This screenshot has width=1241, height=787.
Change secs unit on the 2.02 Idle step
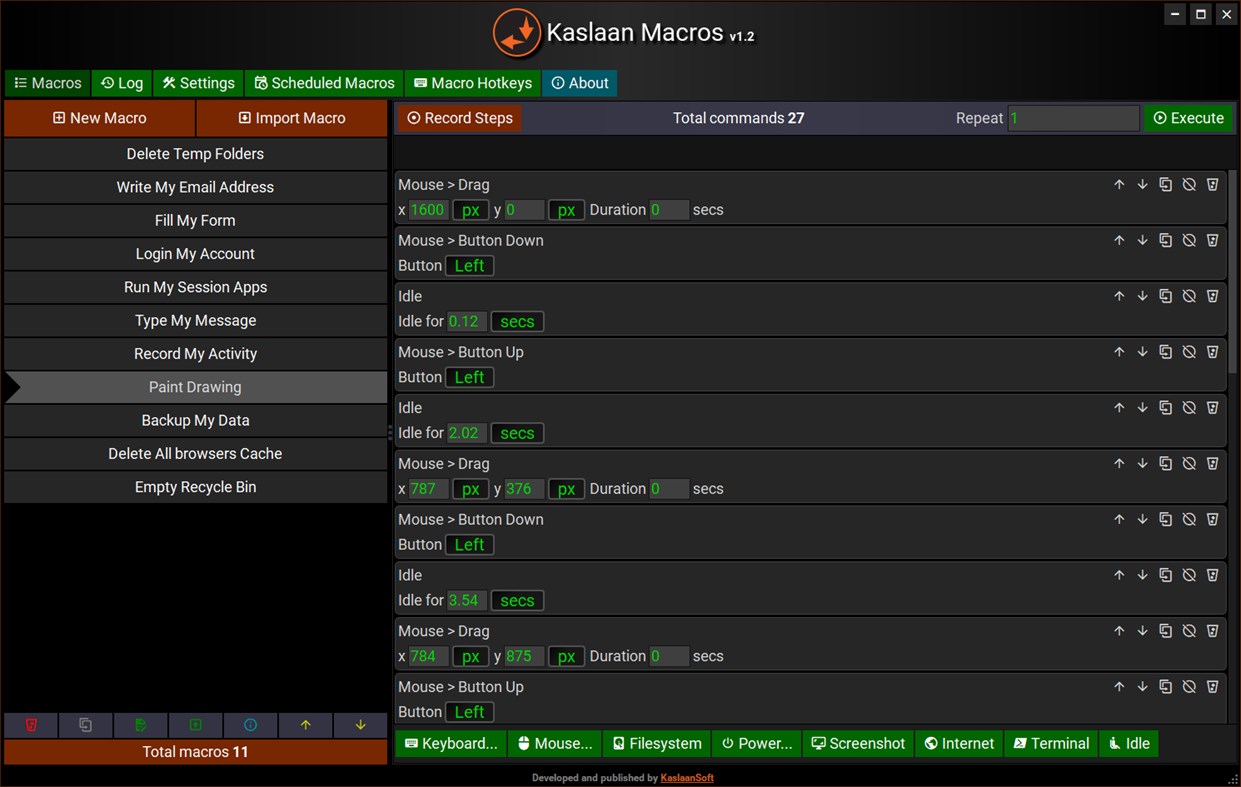(x=517, y=433)
